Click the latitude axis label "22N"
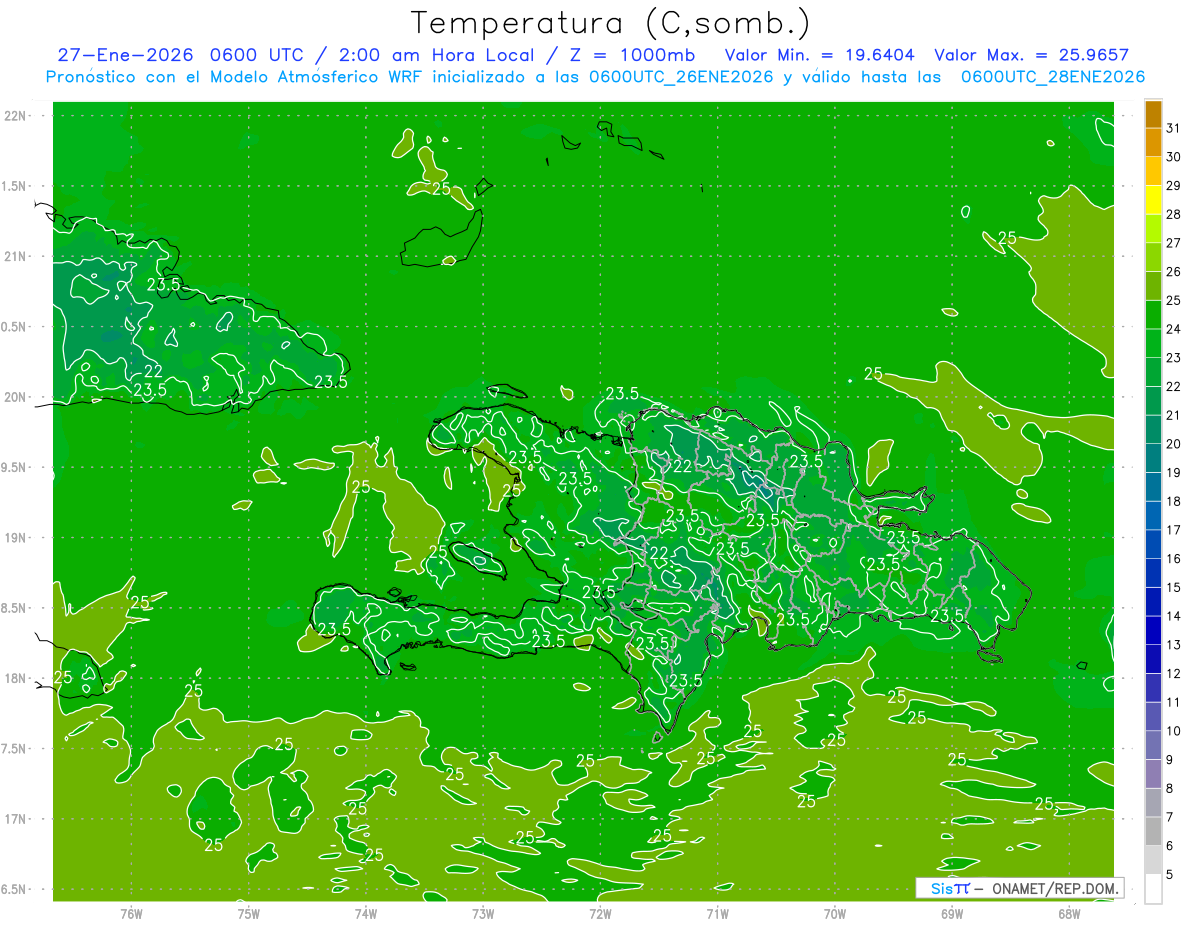Viewport: 1200px width, 927px height. (16, 116)
